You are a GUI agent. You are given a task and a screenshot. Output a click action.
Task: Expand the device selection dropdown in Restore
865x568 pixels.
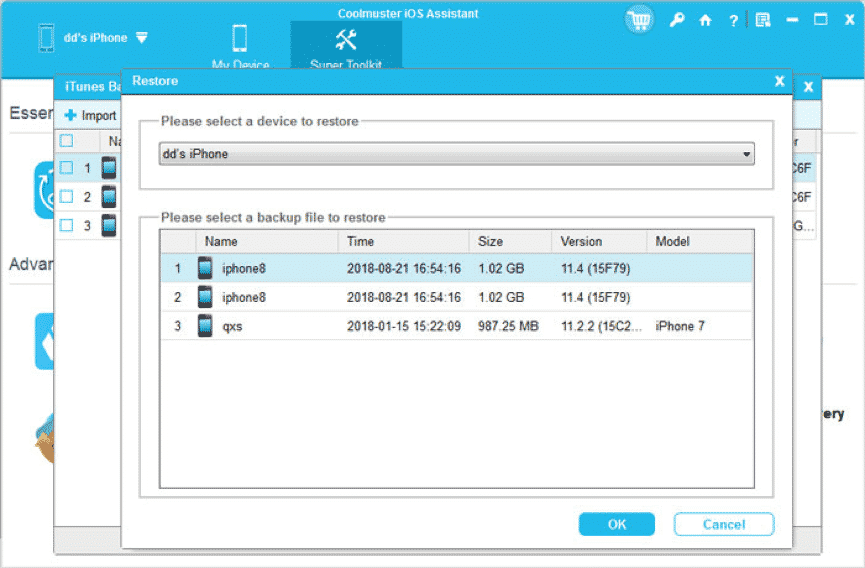[x=746, y=155]
